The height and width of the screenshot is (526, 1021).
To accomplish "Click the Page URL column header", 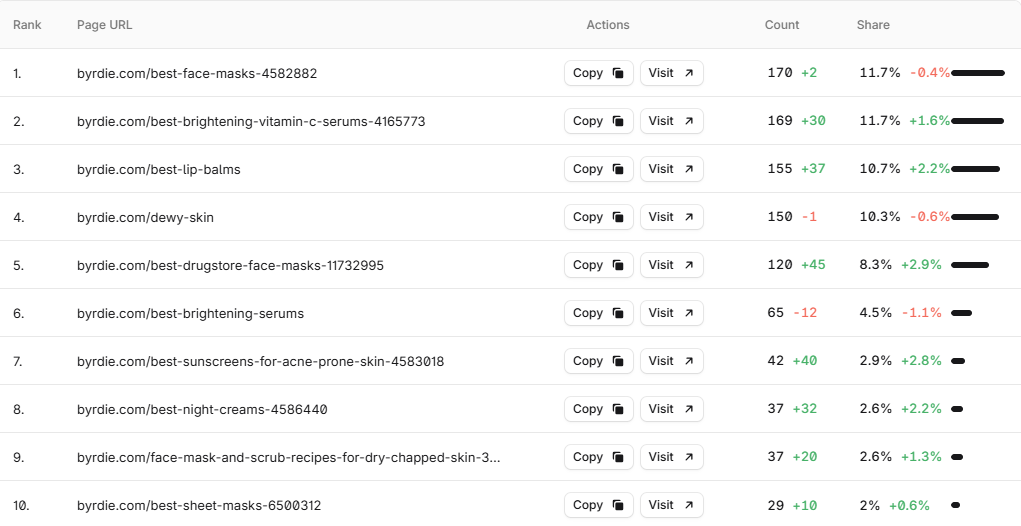I will click(104, 25).
